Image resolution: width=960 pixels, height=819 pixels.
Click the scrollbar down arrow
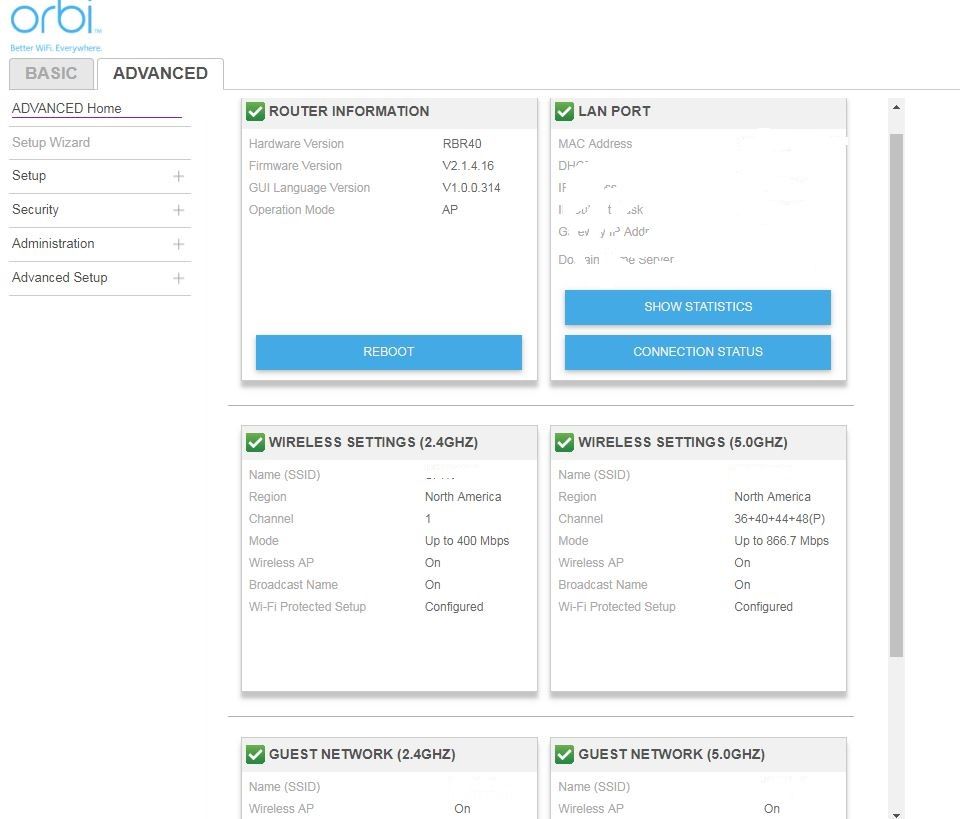click(x=896, y=813)
